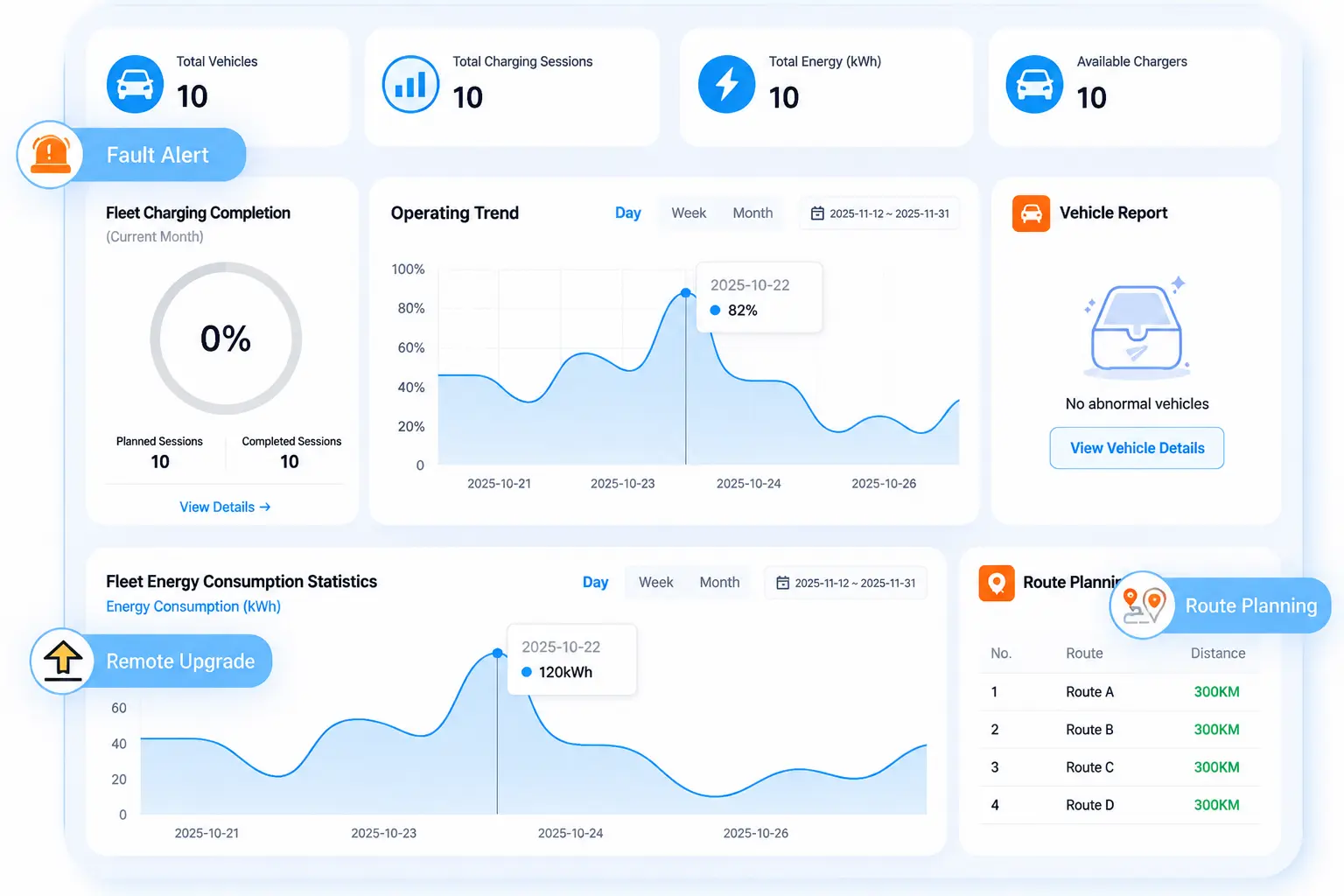Click the calendar icon in Operating Trend

coord(817,213)
